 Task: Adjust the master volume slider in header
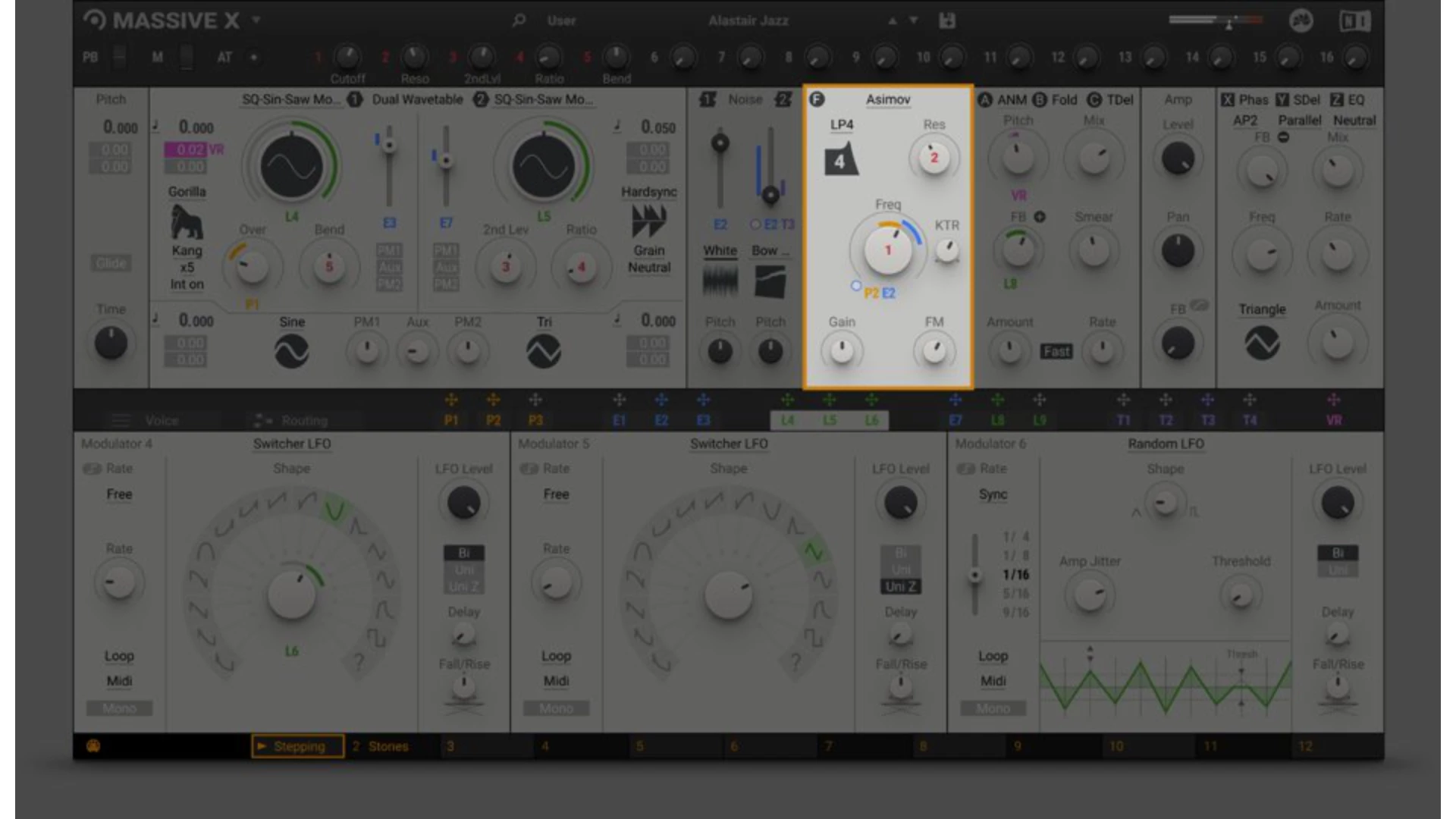click(1216, 20)
